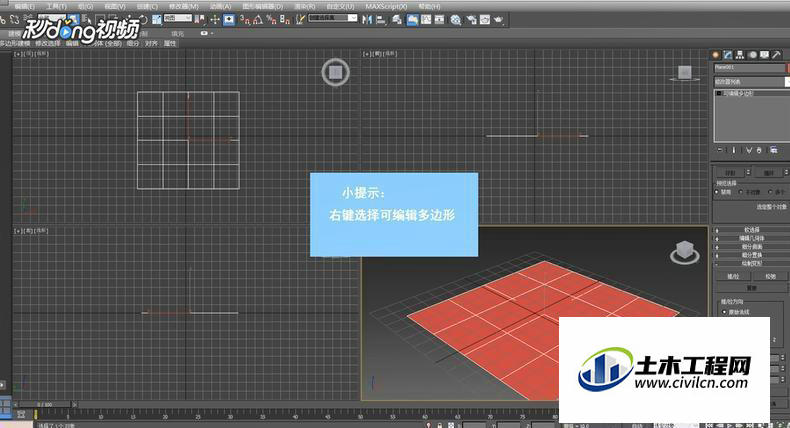Click the teapot Render Production icon
Screen dimensions: 790x428
[x=498, y=20]
